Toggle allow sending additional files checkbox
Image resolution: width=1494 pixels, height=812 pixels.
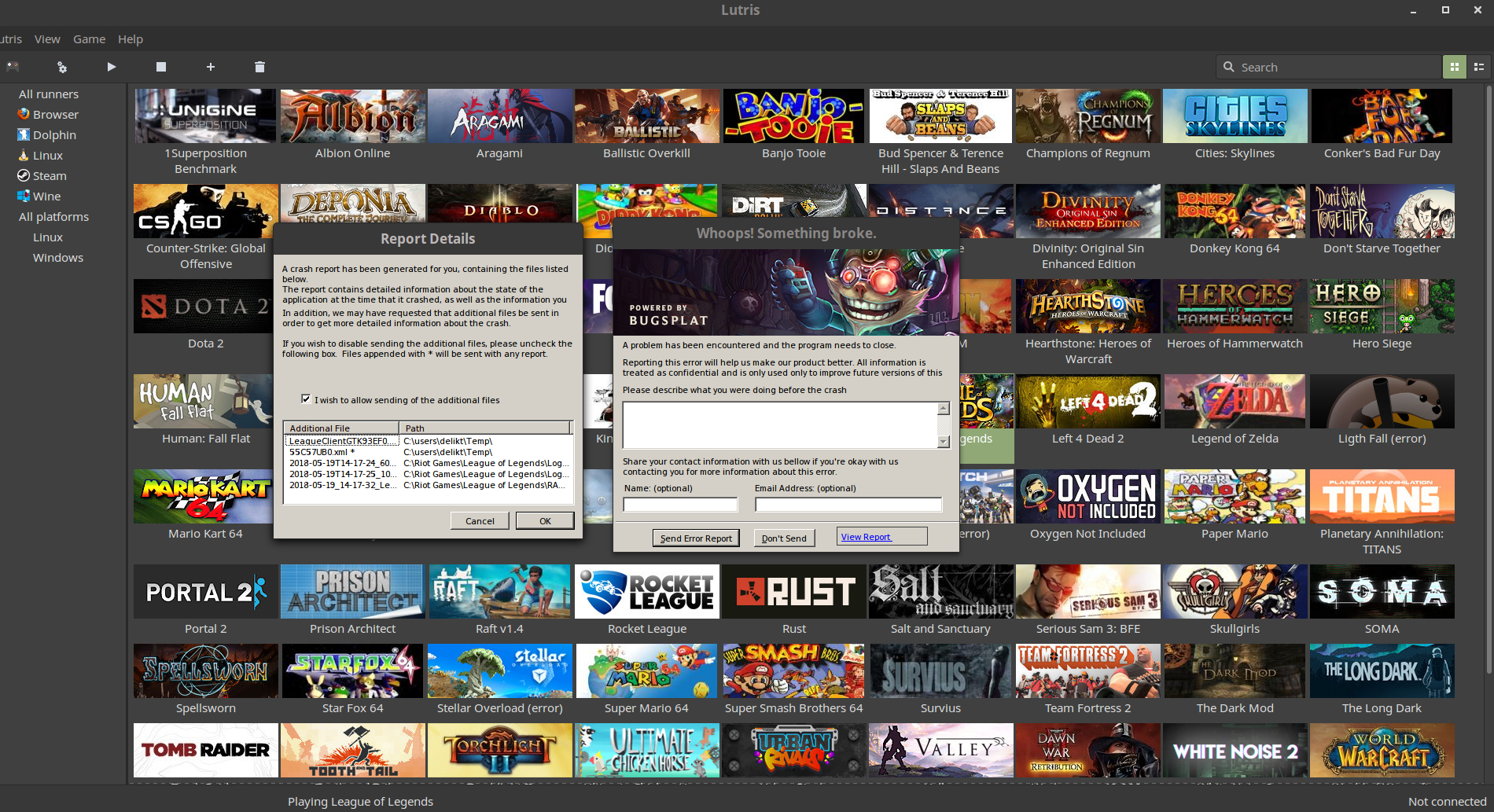pos(306,399)
